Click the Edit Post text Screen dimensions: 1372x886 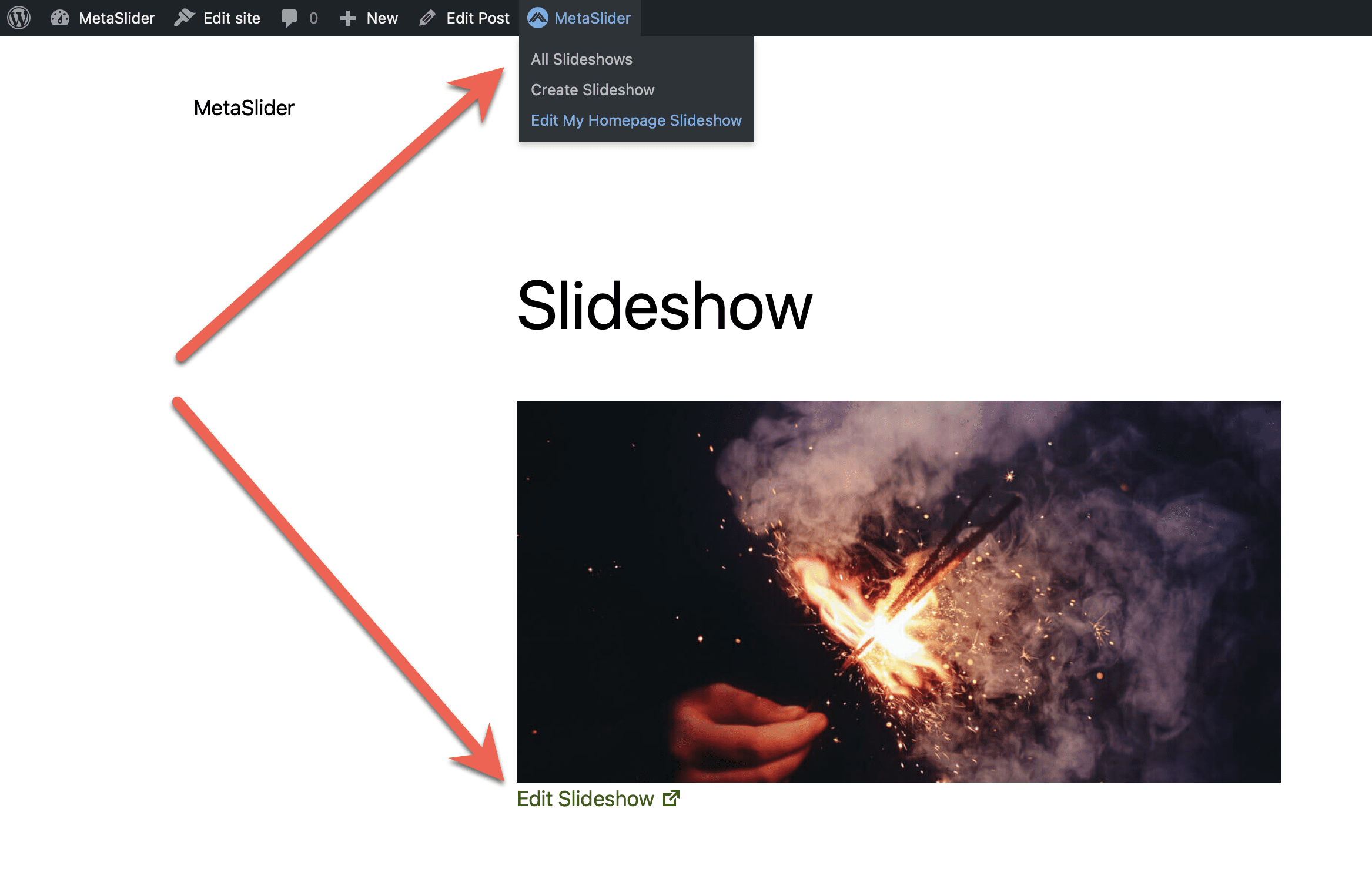(x=477, y=18)
